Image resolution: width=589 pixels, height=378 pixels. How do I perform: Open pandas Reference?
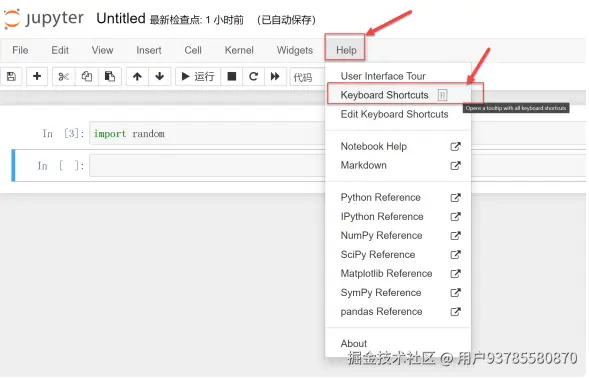[398, 311]
